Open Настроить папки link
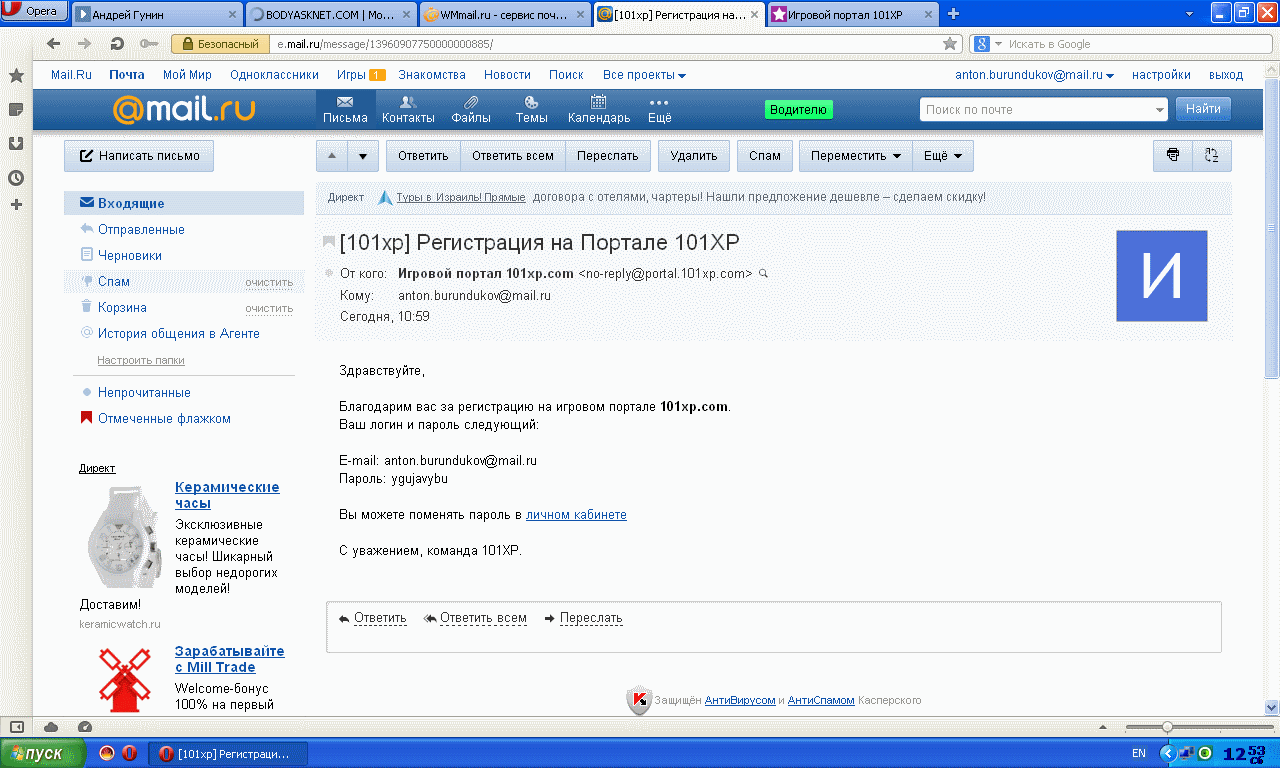This screenshot has width=1280, height=768. coord(141,360)
